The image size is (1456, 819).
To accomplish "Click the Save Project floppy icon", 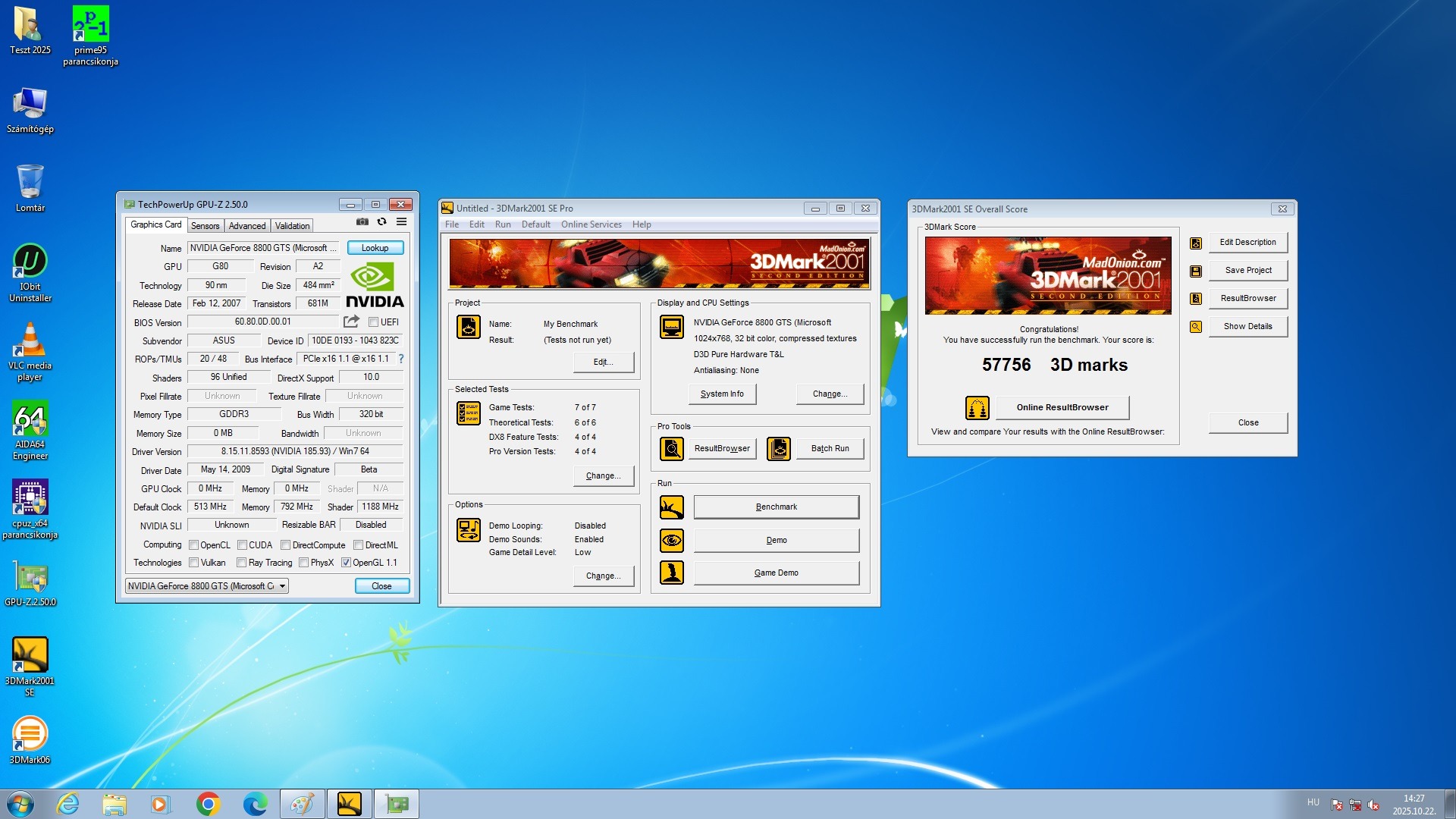I will pos(1196,271).
